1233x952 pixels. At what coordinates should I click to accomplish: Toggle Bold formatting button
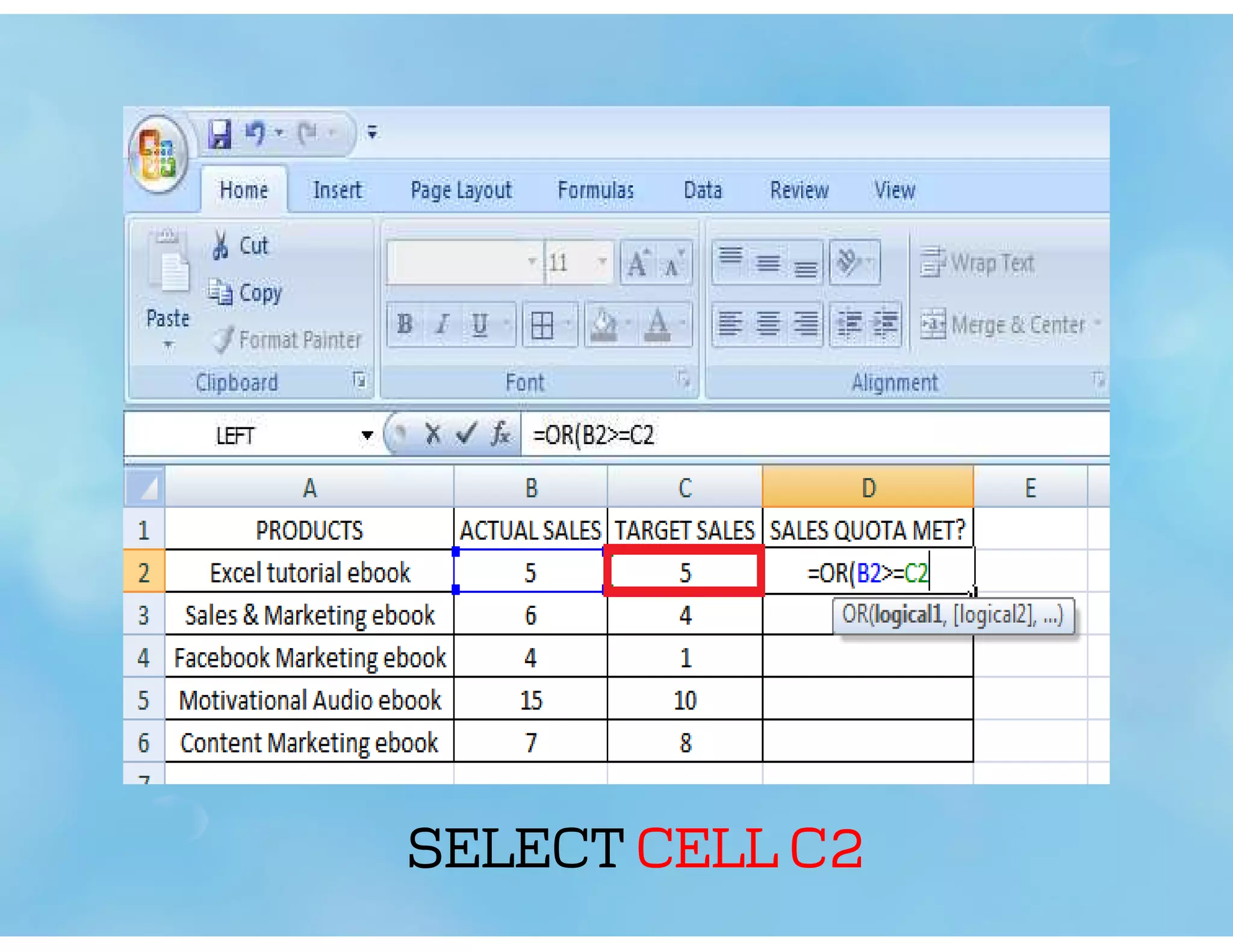[x=405, y=324]
